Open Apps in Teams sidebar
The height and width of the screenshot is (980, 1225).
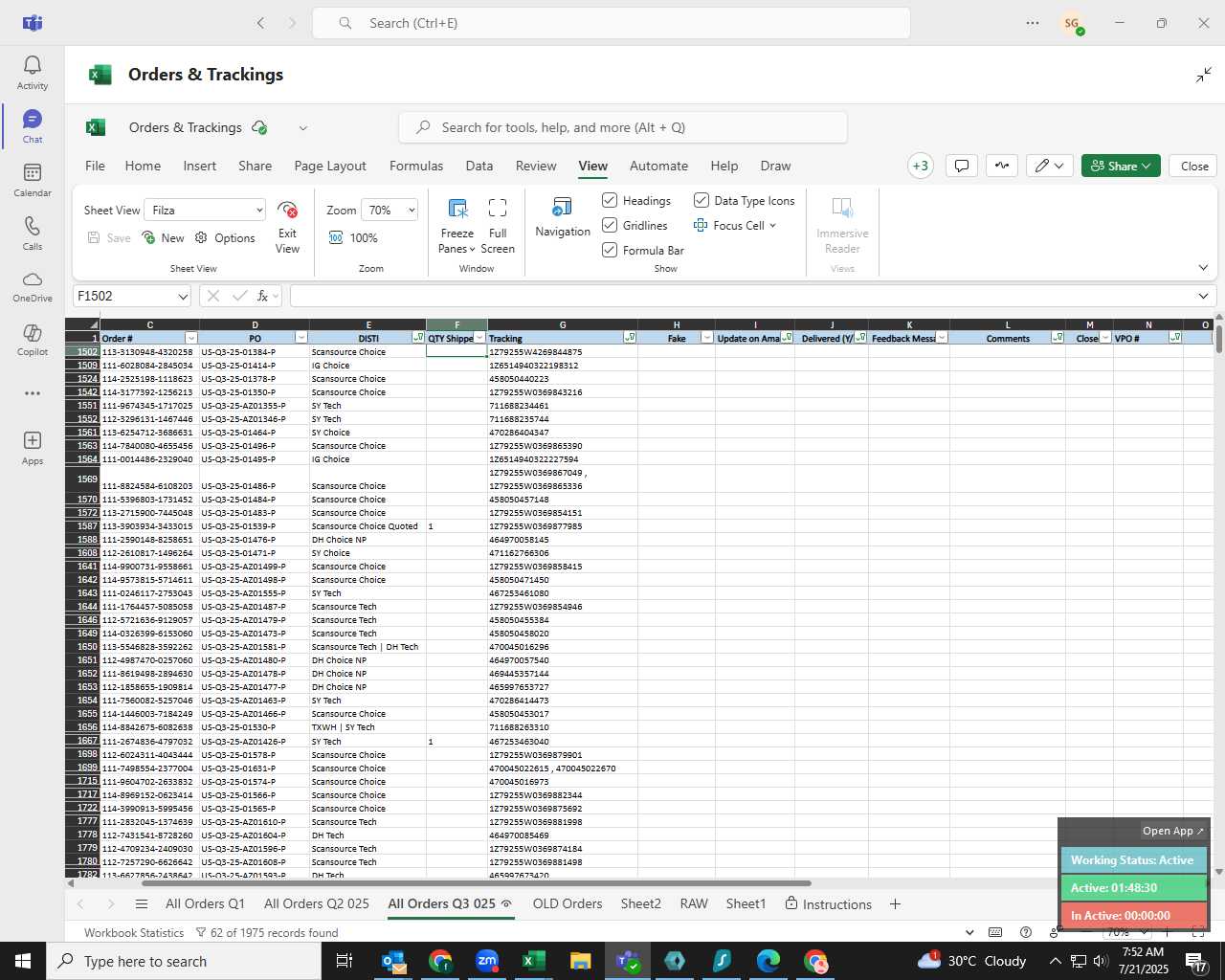[32, 448]
